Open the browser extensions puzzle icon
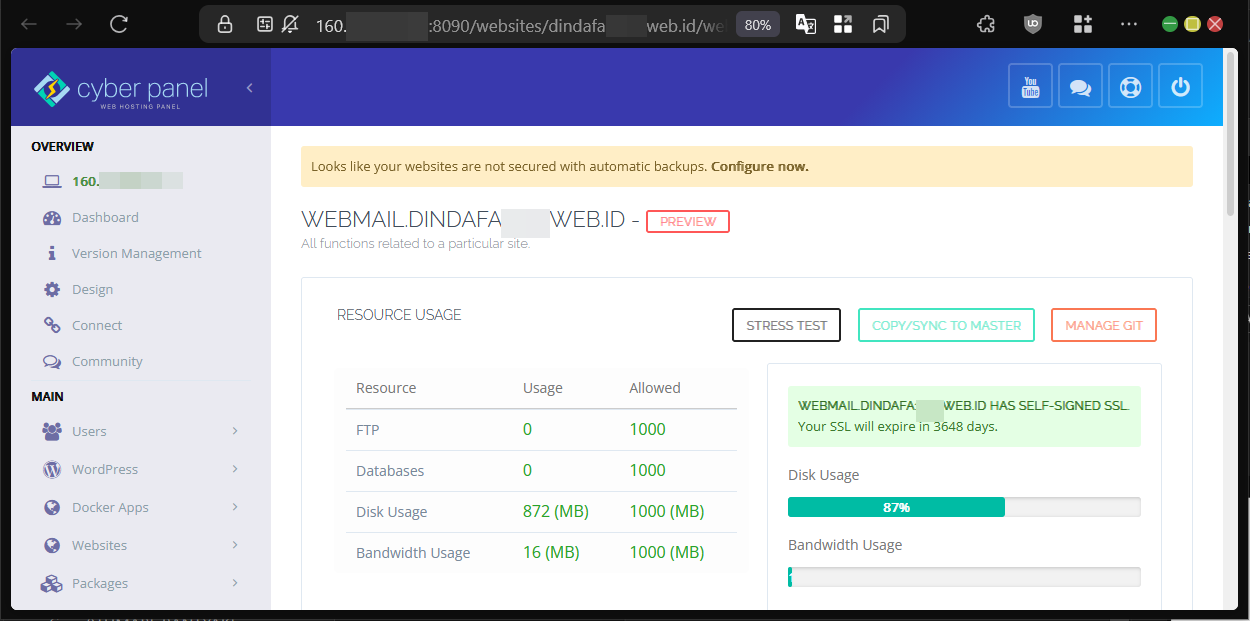The width and height of the screenshot is (1250, 621). (985, 24)
